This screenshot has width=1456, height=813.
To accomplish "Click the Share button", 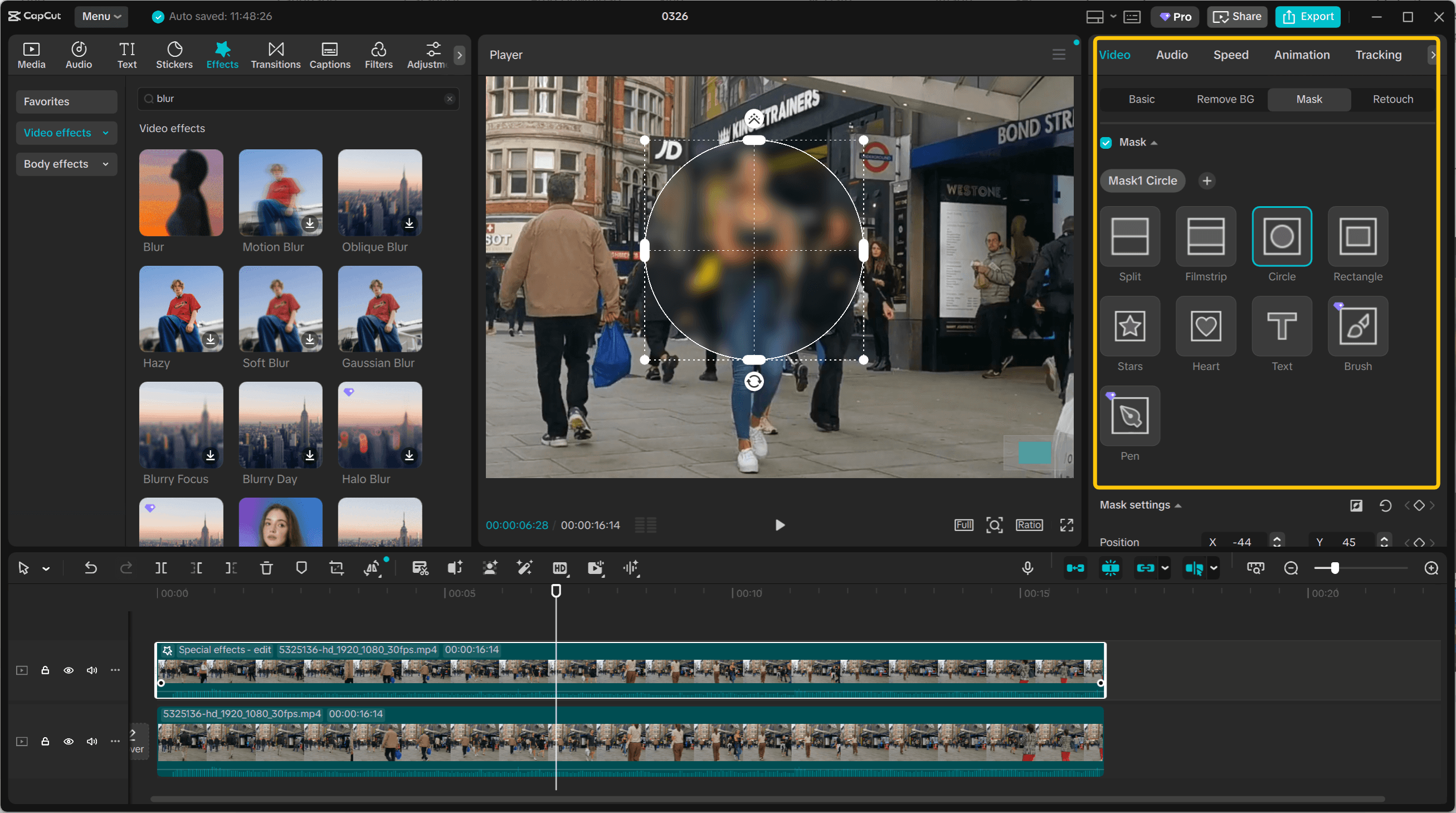I will (x=1236, y=16).
